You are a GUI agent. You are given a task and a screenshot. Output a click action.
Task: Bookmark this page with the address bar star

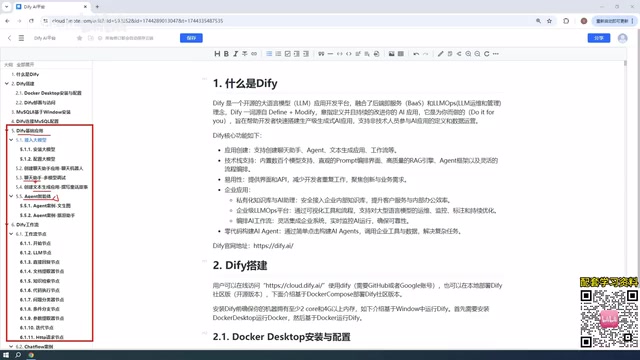point(549,21)
